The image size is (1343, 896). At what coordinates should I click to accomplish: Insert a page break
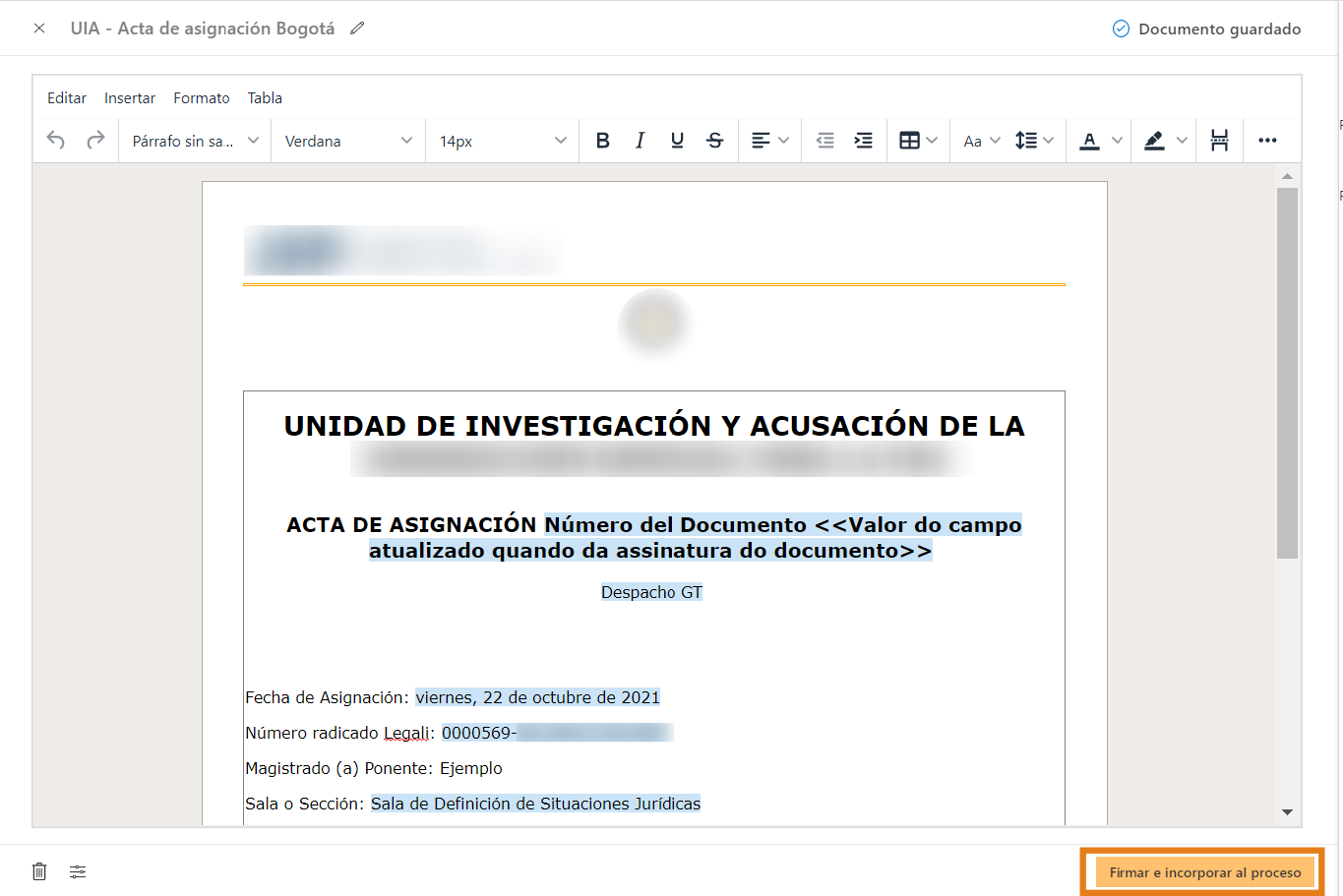[x=1219, y=140]
